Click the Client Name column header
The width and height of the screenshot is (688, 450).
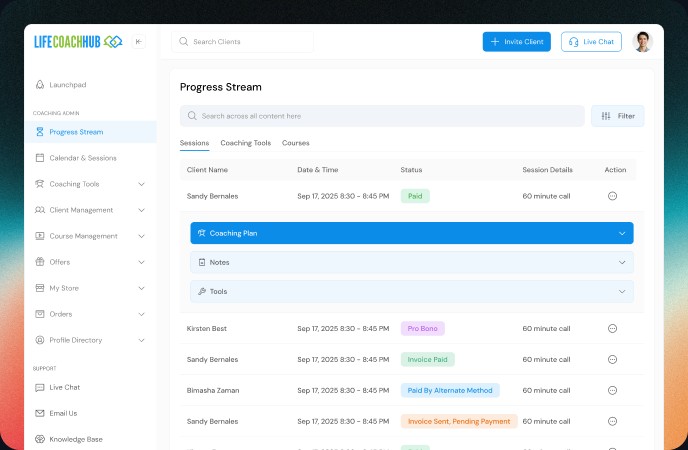[x=207, y=170]
